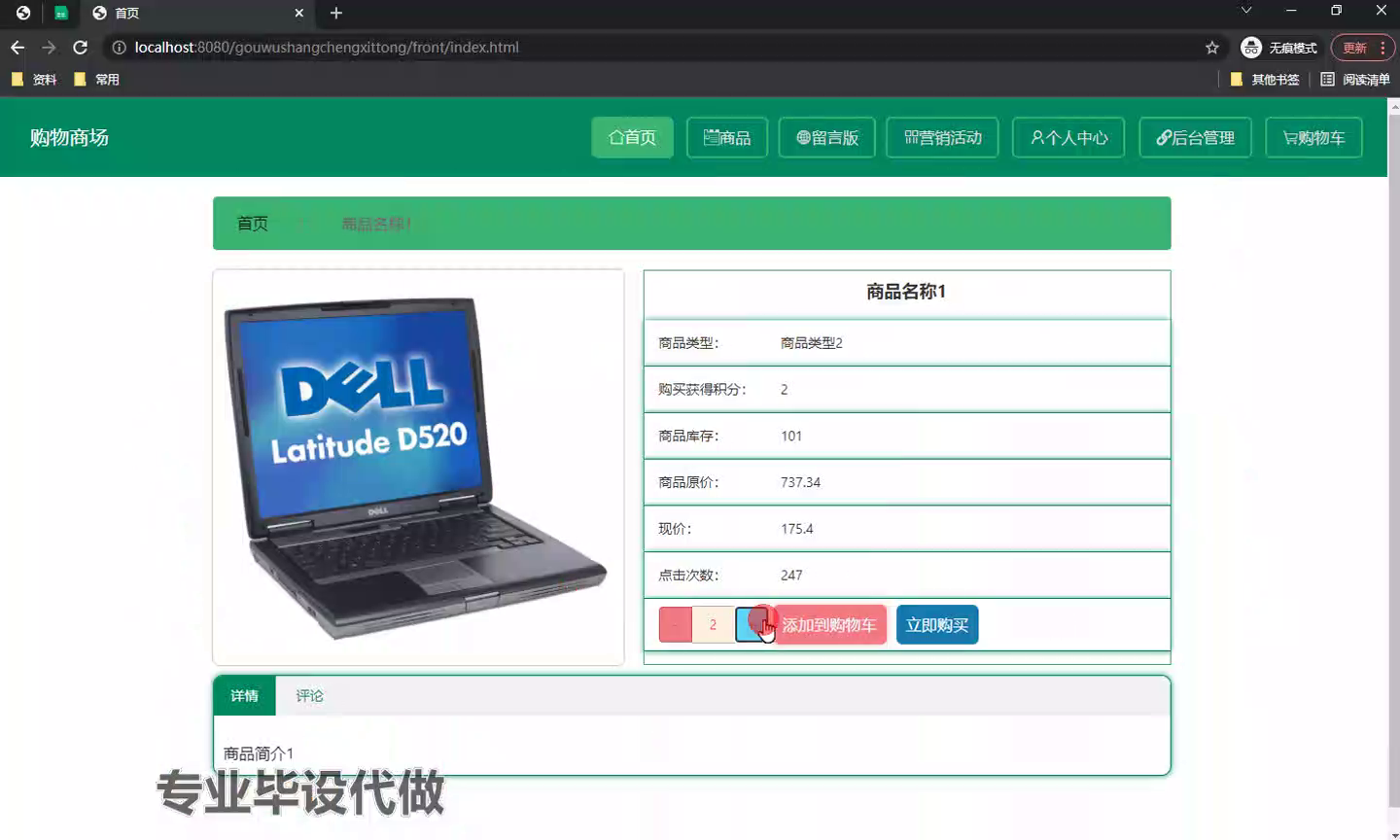Decrease quantity with minus button
The image size is (1400, 840).
675,625
